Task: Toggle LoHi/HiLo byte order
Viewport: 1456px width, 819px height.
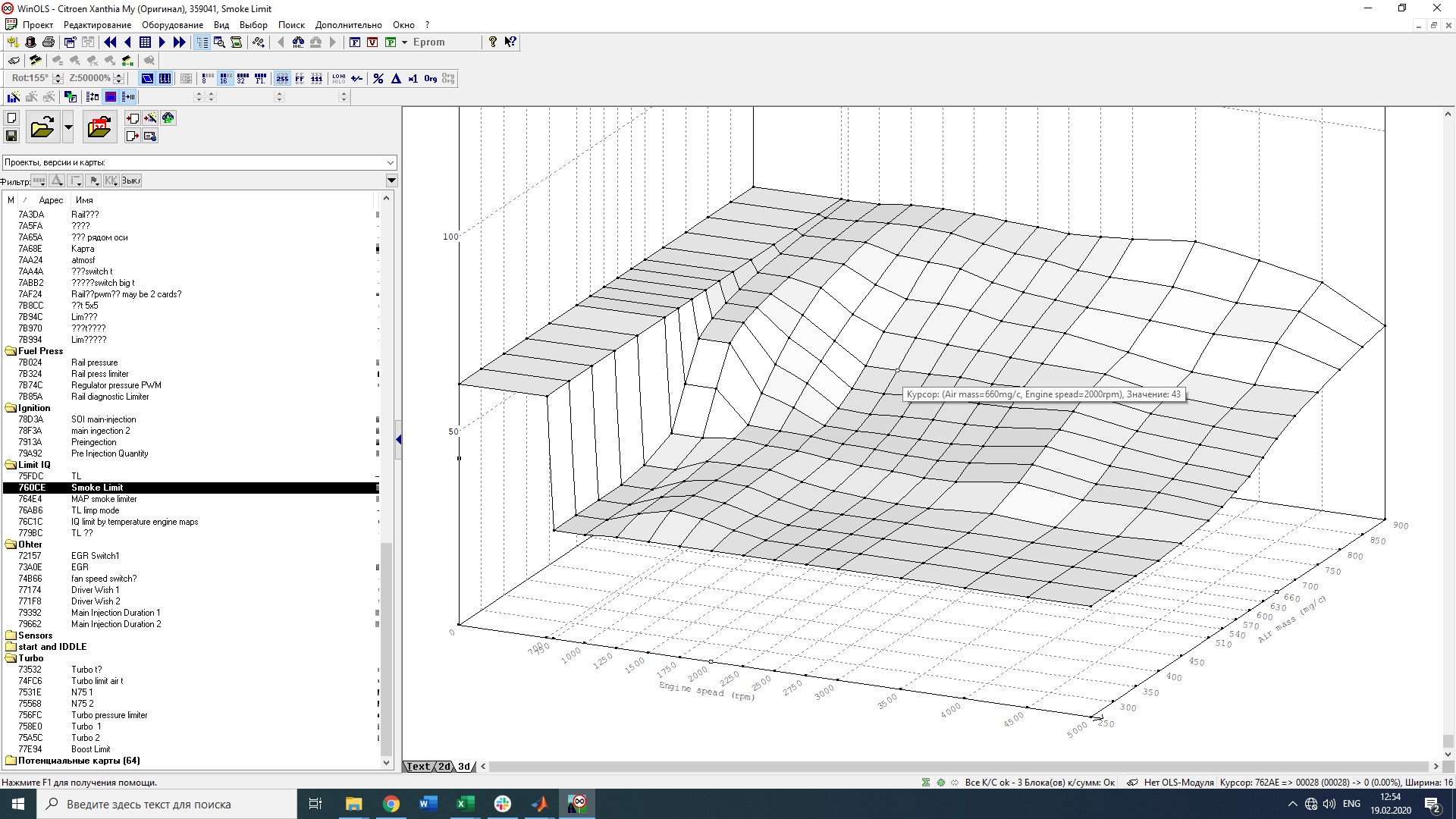Action: tap(338, 78)
